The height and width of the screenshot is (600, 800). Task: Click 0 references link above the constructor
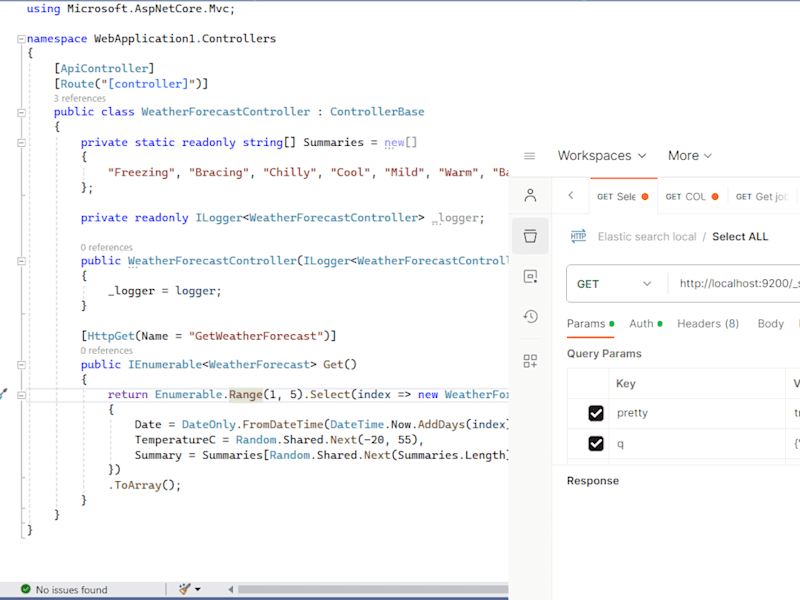[106, 247]
